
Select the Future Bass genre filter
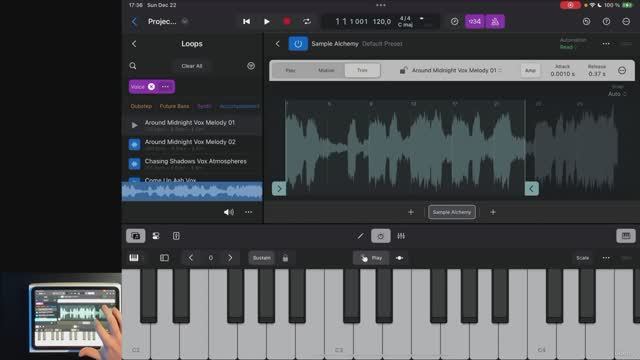coord(174,106)
